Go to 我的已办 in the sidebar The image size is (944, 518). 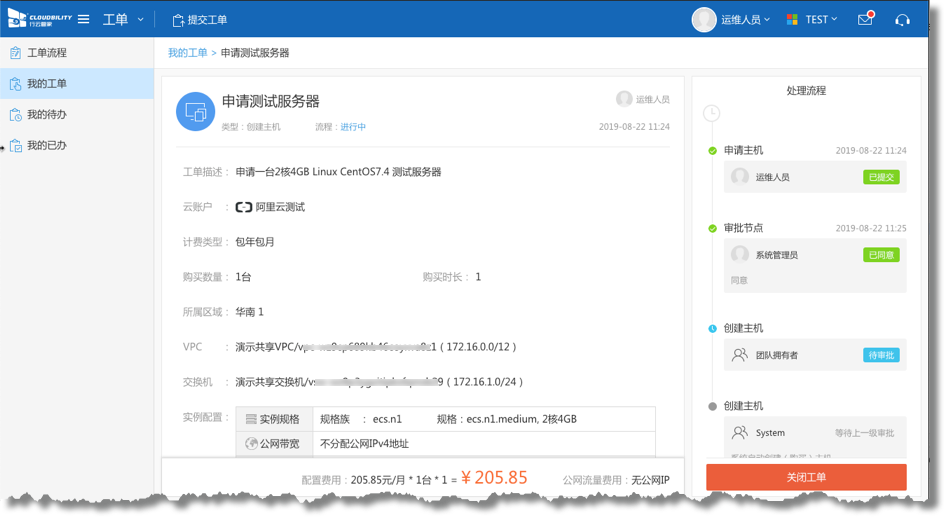click(46, 146)
